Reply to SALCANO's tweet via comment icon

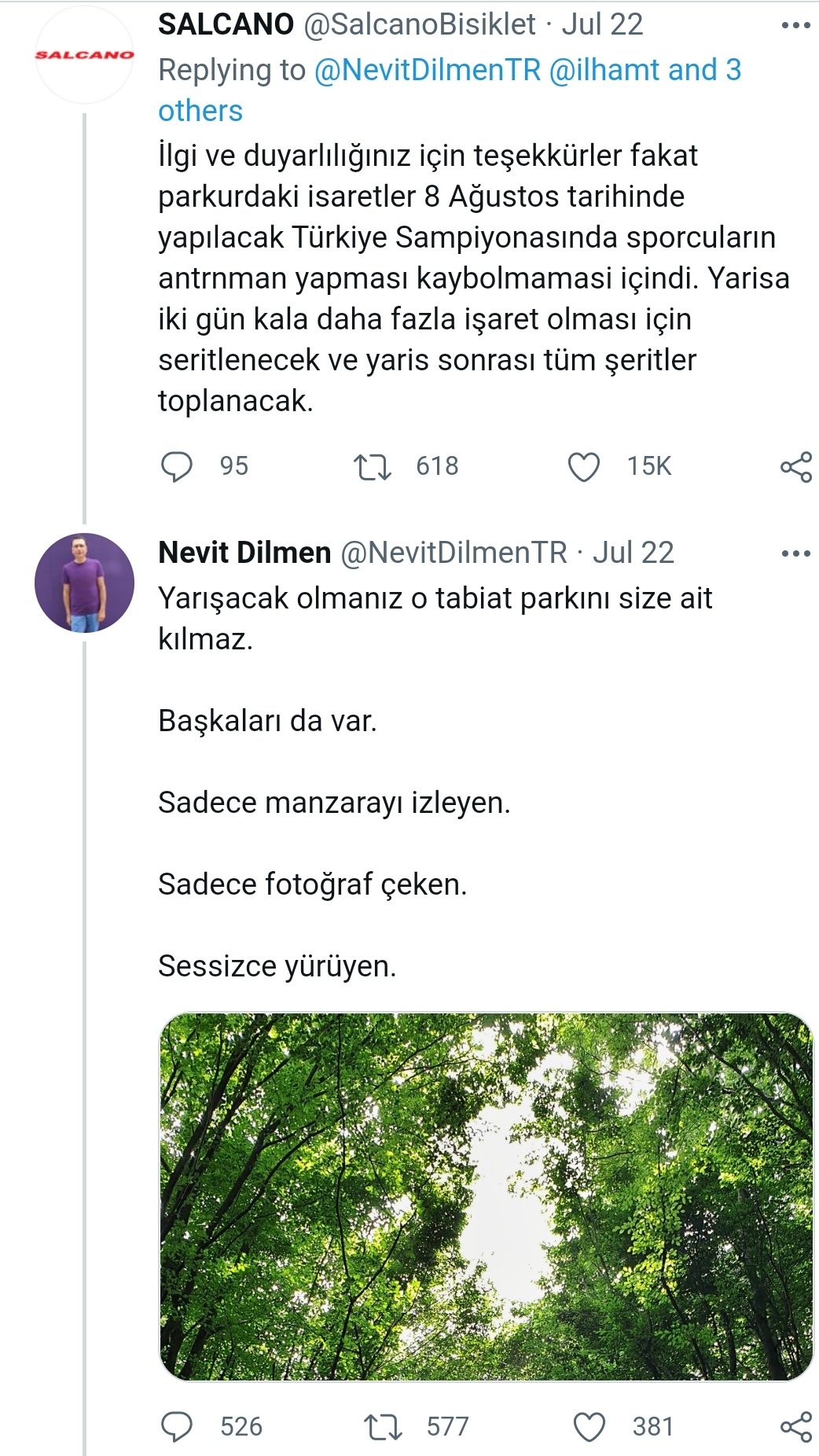[176, 466]
